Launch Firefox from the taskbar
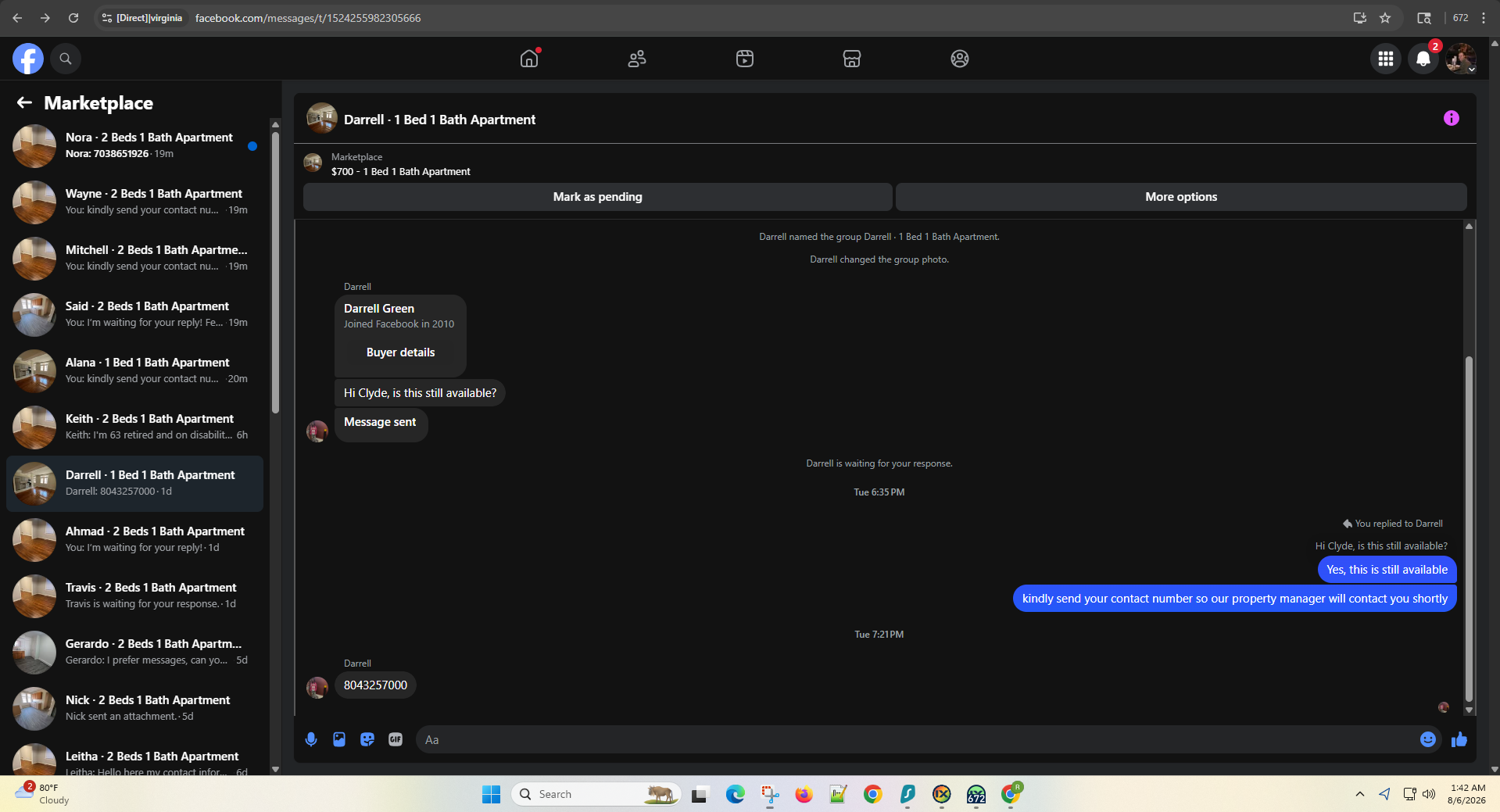This screenshot has height=812, width=1500. (804, 794)
